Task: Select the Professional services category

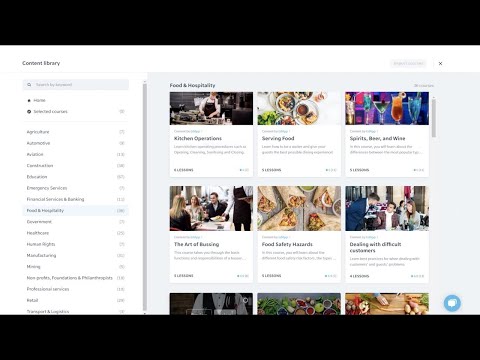Action: click(75, 289)
